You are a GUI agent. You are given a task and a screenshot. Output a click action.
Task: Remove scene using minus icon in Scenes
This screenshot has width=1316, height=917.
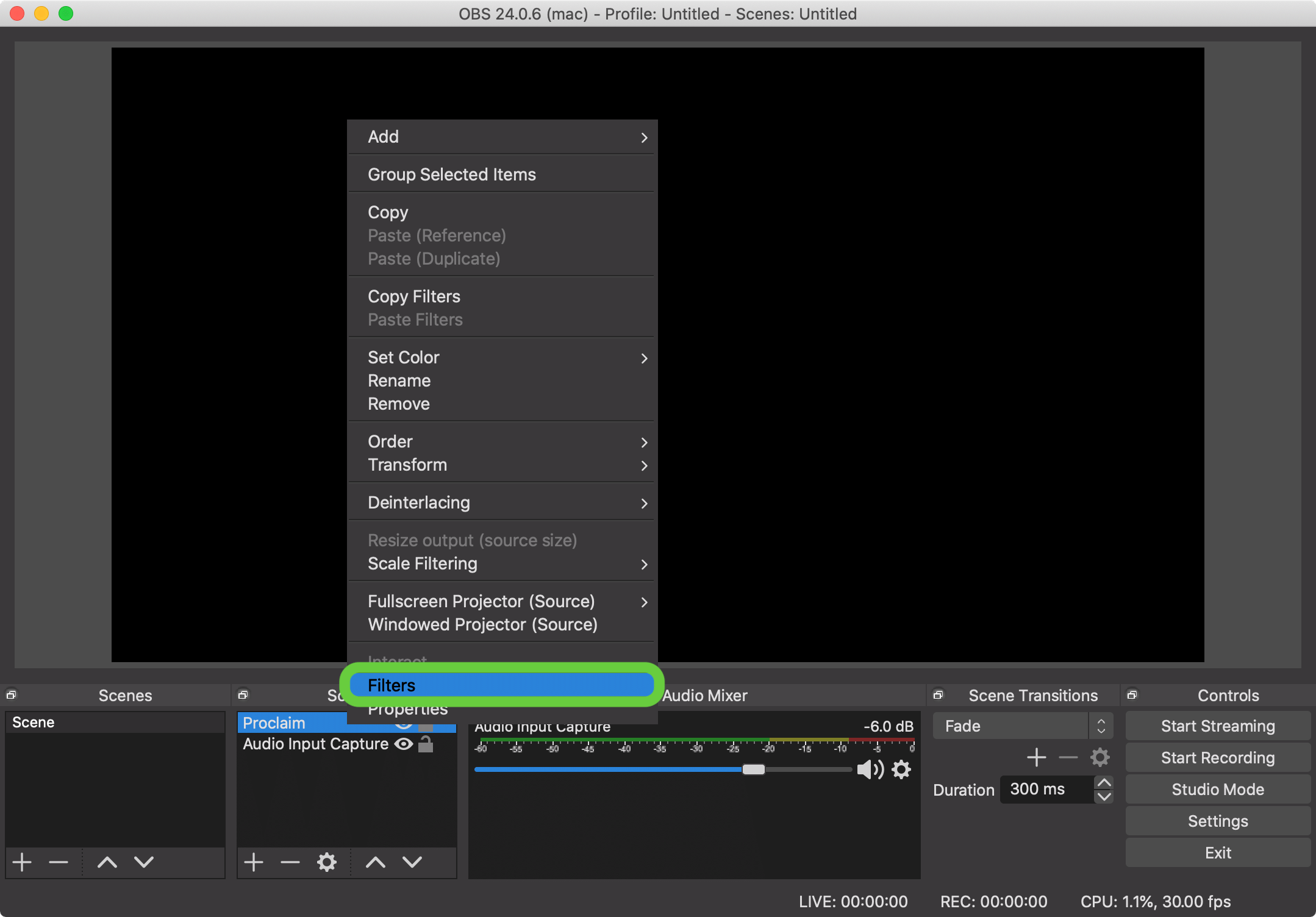click(x=59, y=862)
